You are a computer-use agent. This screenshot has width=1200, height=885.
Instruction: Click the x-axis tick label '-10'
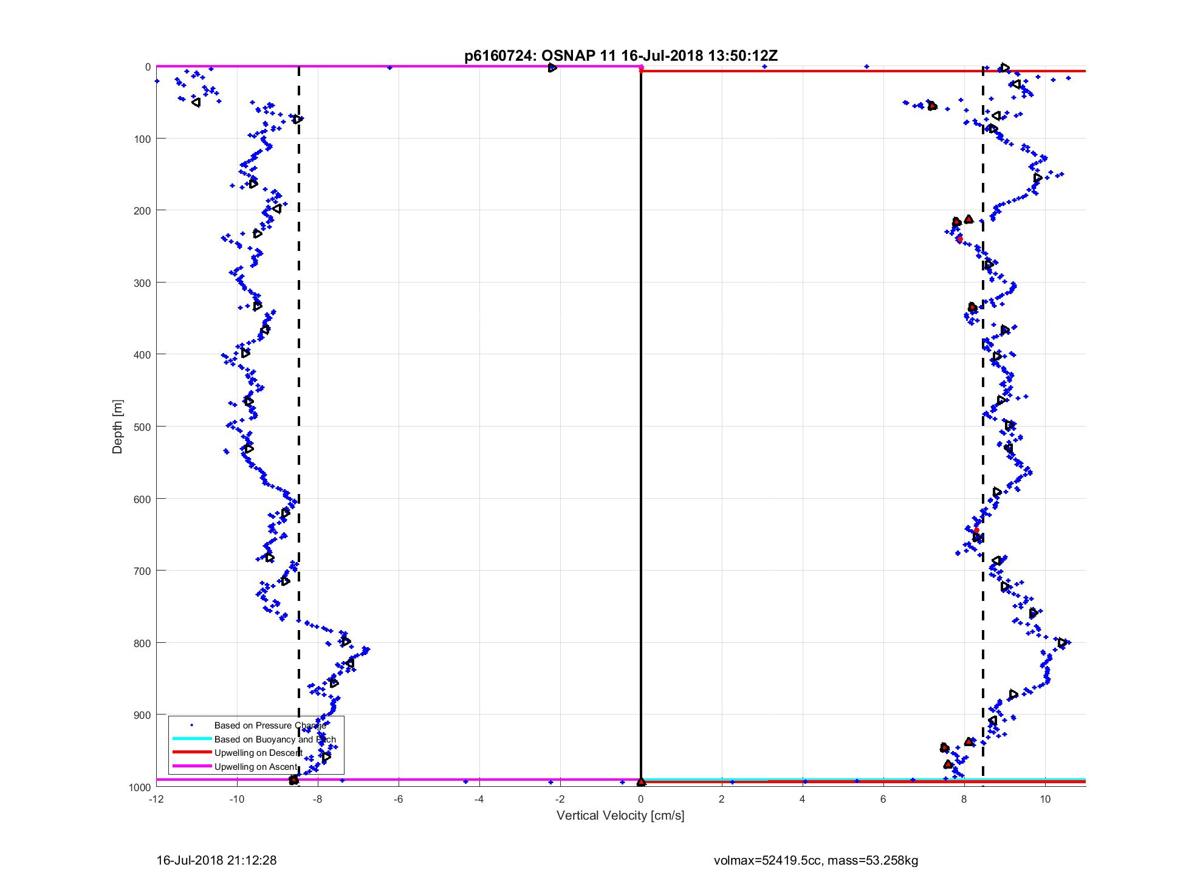pyautogui.click(x=237, y=799)
